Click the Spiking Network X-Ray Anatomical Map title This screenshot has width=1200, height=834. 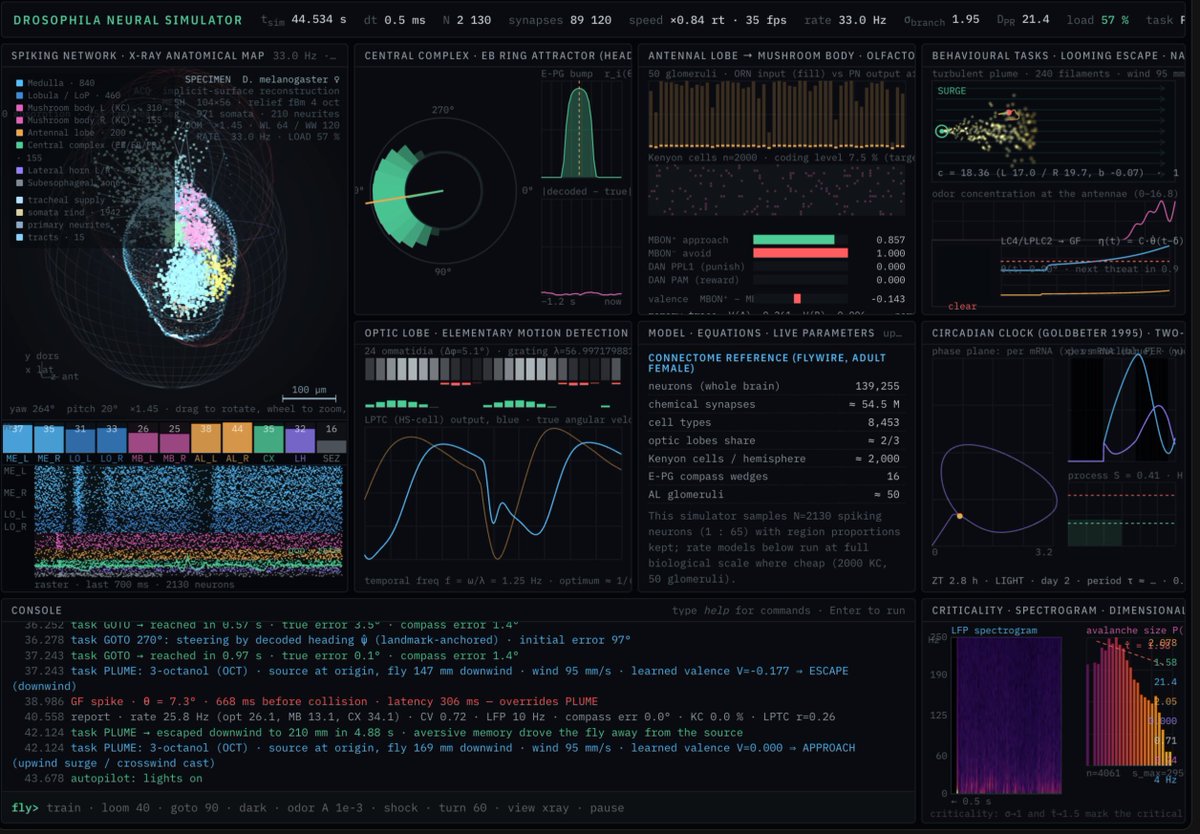pyautogui.click(x=137, y=56)
